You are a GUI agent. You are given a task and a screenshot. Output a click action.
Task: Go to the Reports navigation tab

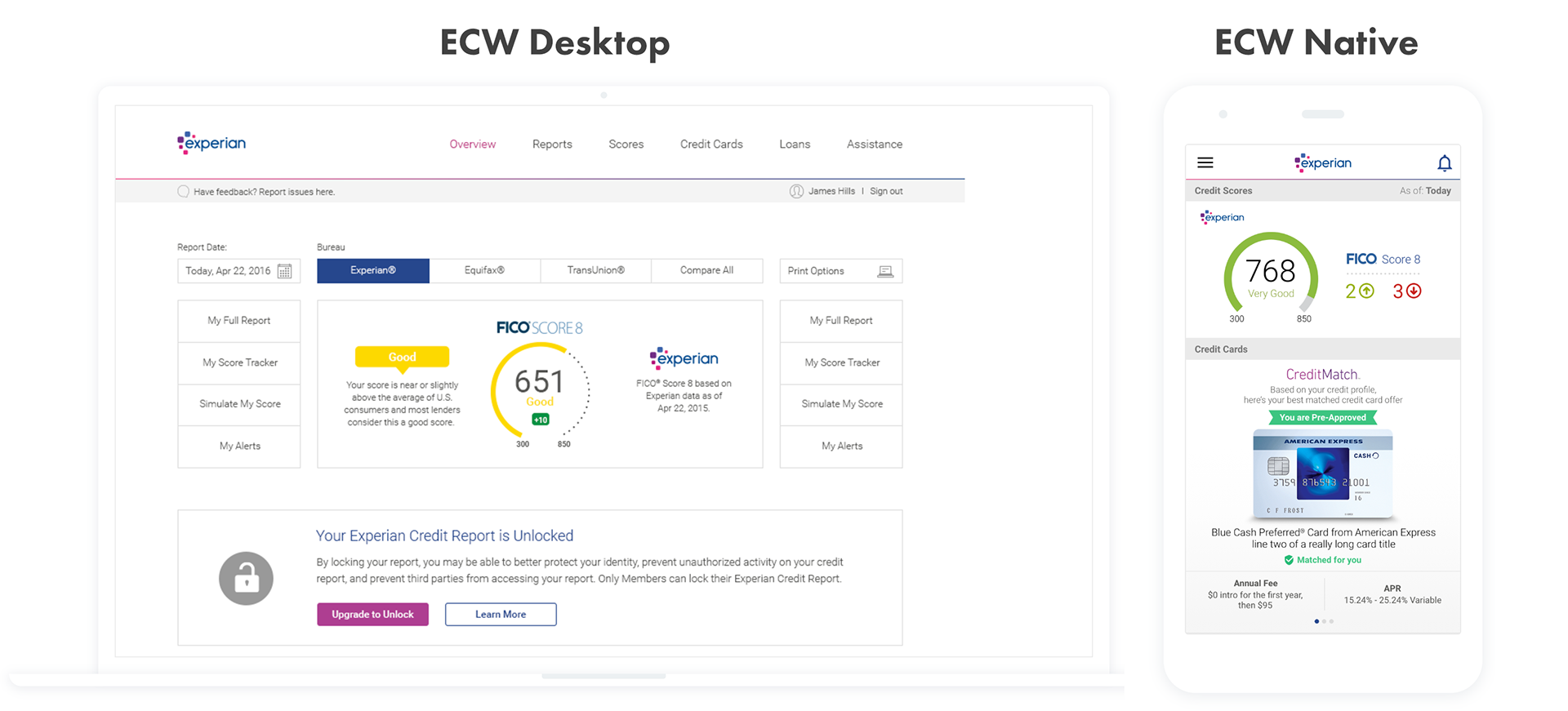coord(552,144)
